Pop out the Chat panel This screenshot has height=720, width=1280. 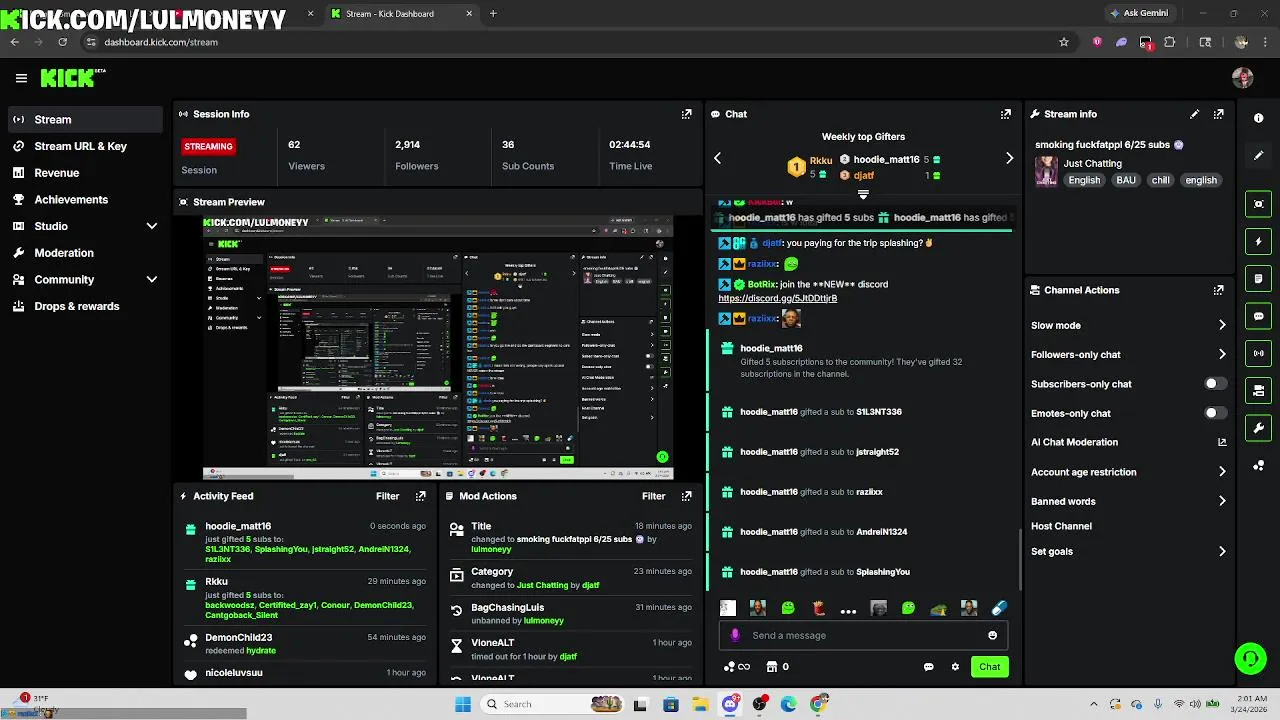pos(1006,114)
